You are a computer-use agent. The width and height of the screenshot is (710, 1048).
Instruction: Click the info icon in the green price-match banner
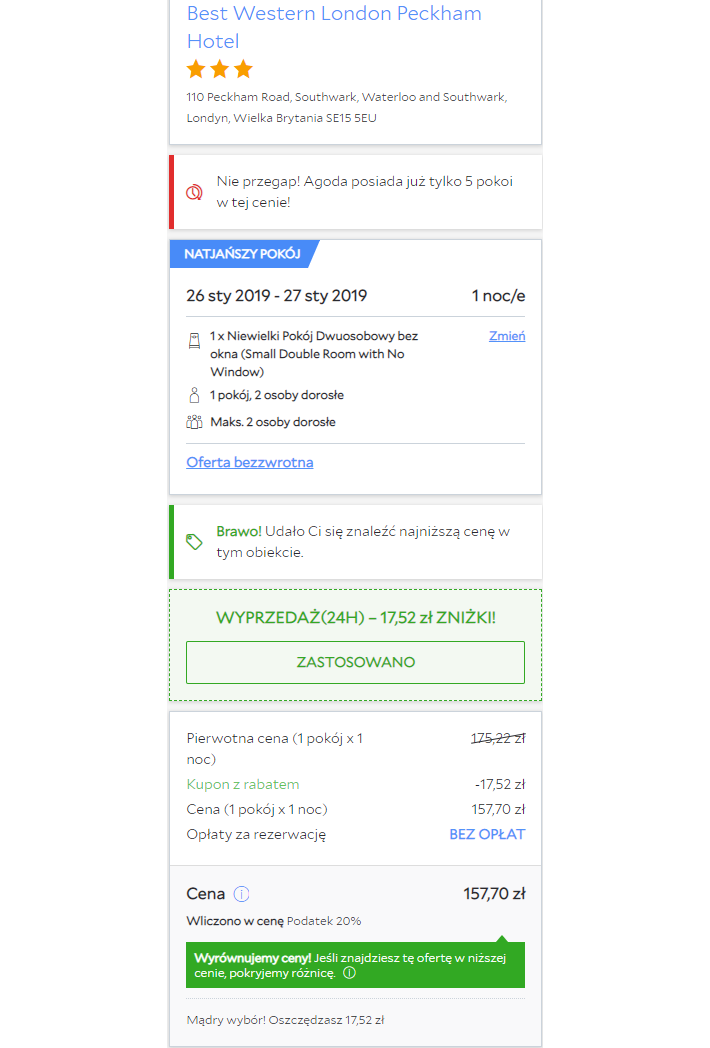click(349, 972)
